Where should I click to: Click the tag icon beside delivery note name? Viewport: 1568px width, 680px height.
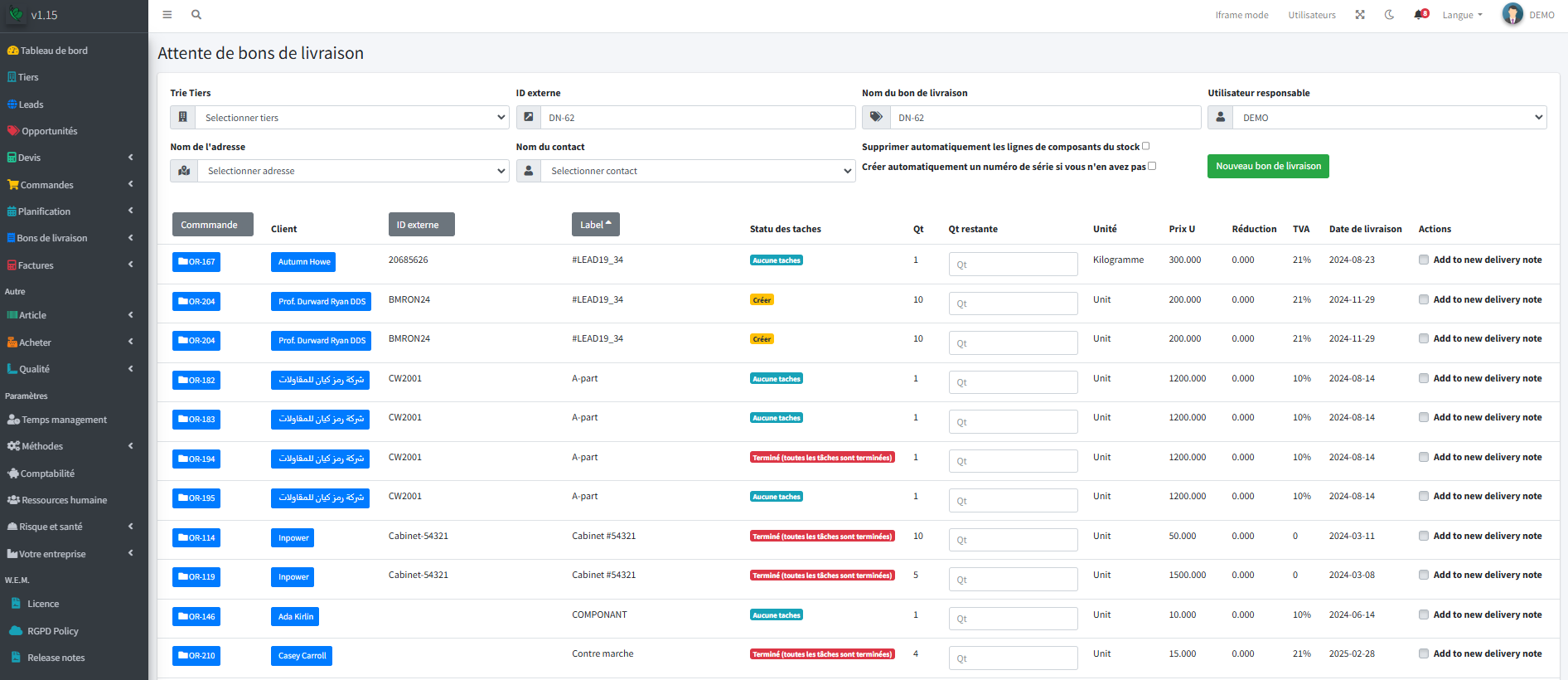coord(876,118)
